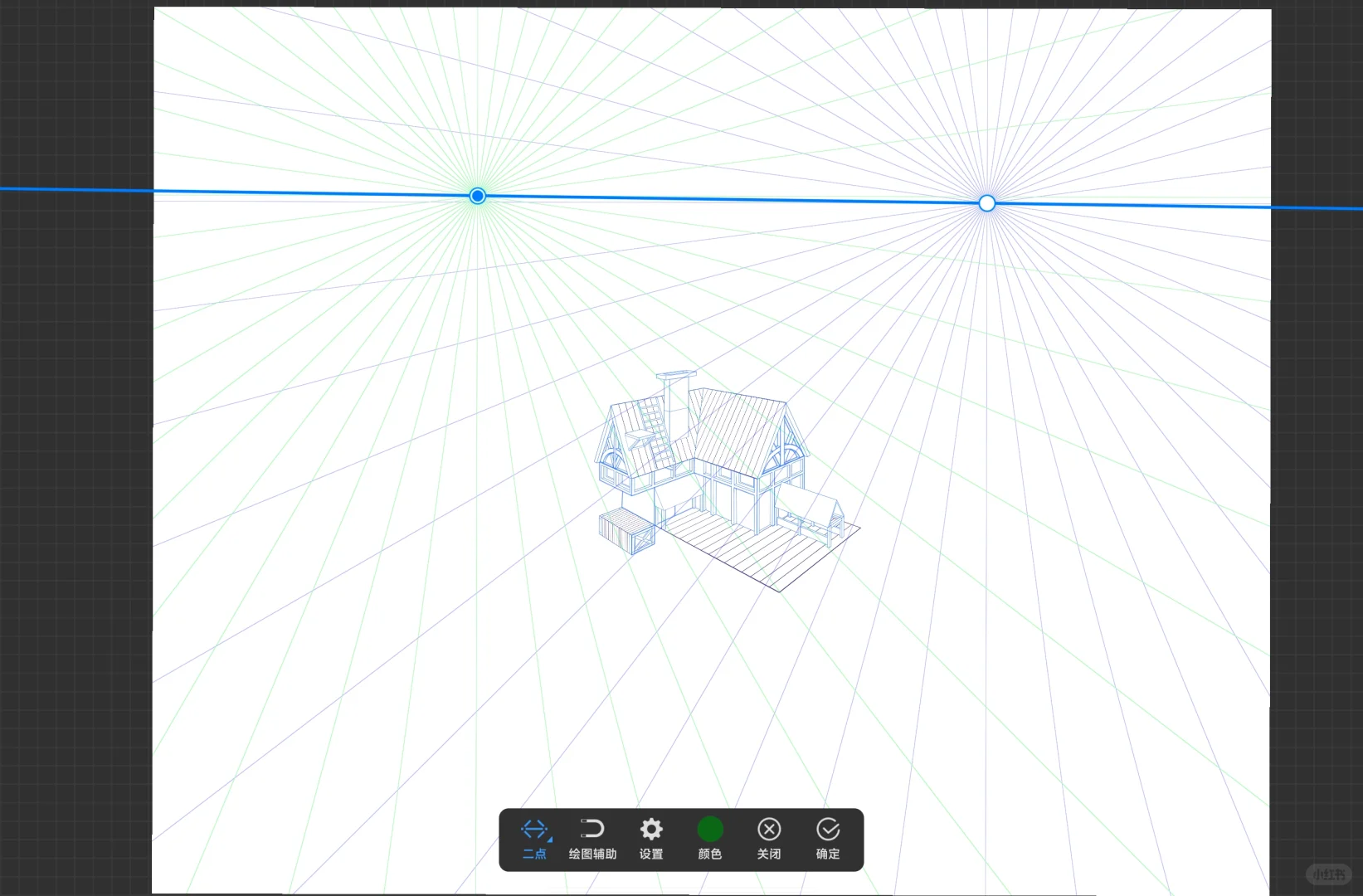Close the perspective guide (关闭)

(x=769, y=839)
